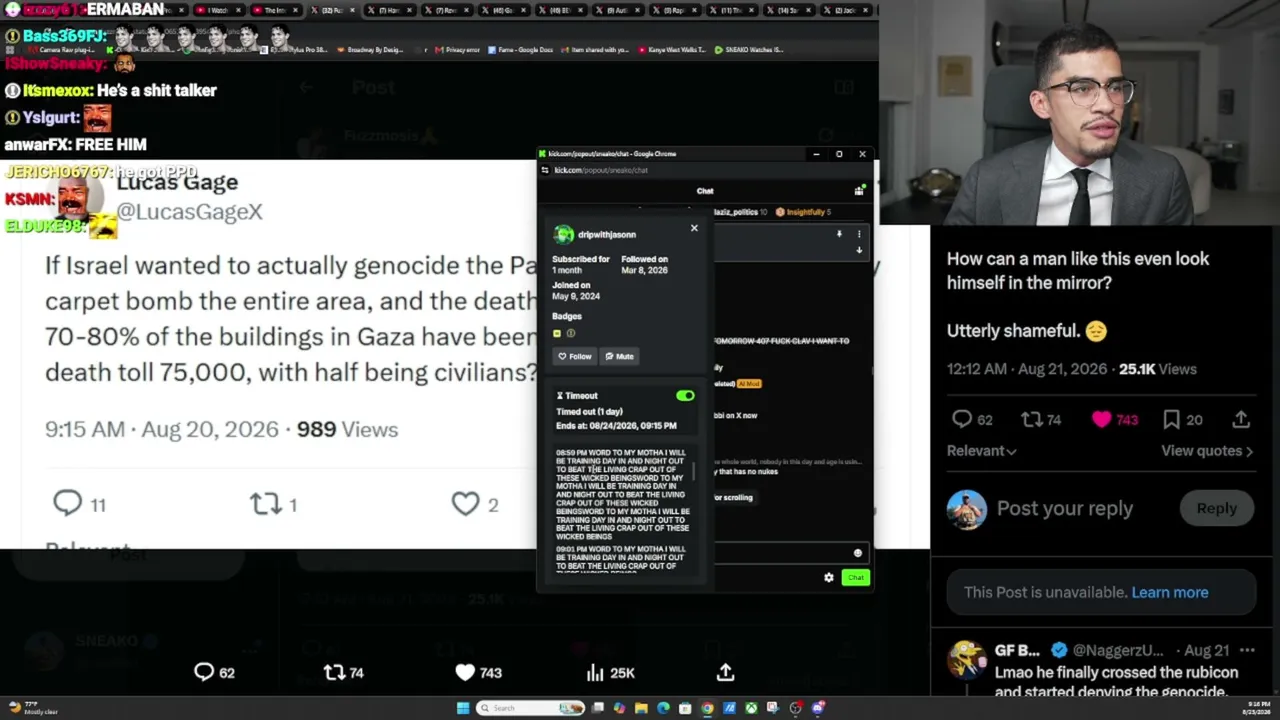The width and height of the screenshot is (1280, 720).
Task: Click the dripwithjasonn profile avatar
Action: 564,235
